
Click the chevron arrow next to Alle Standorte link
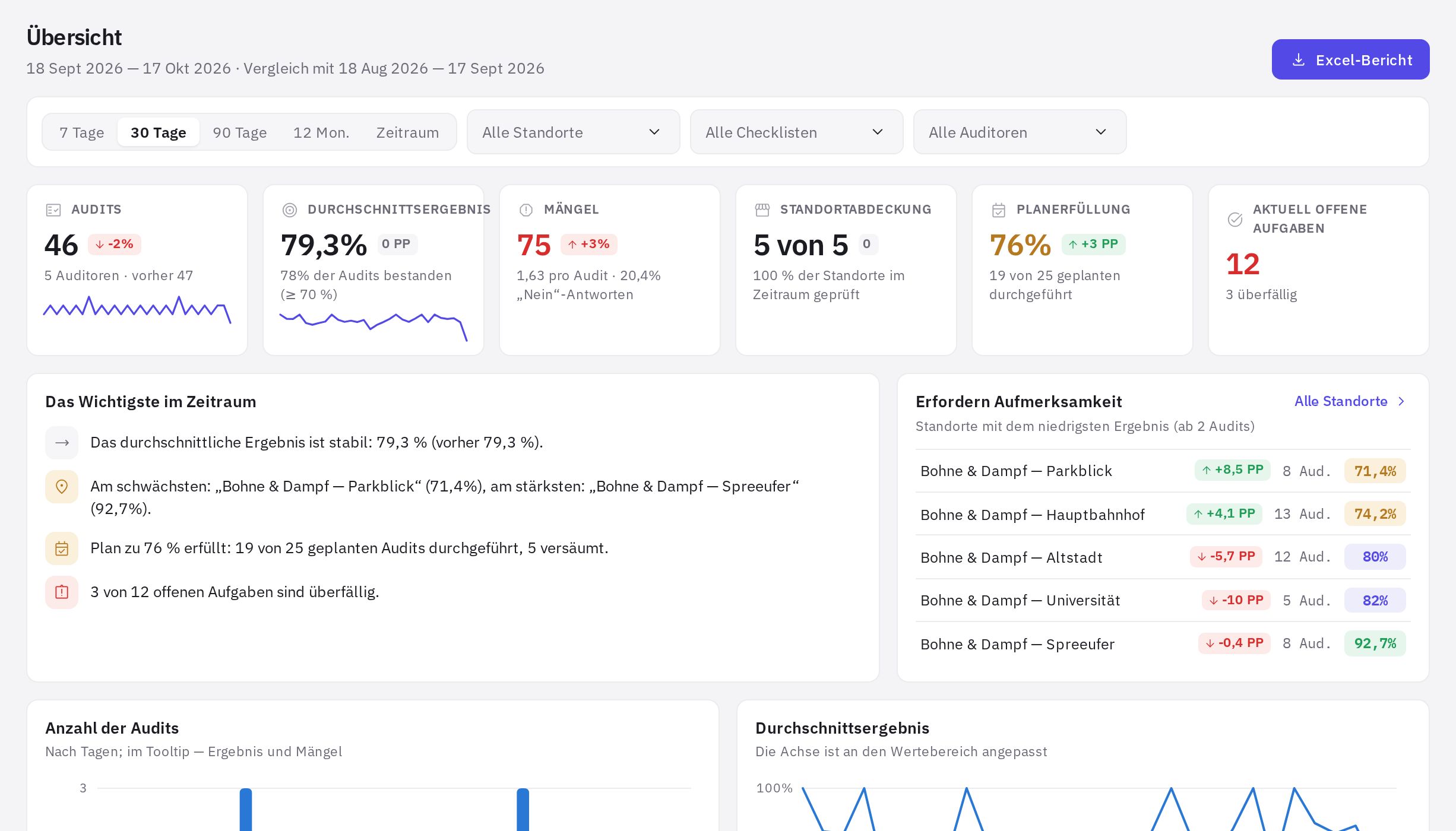[x=1401, y=402]
